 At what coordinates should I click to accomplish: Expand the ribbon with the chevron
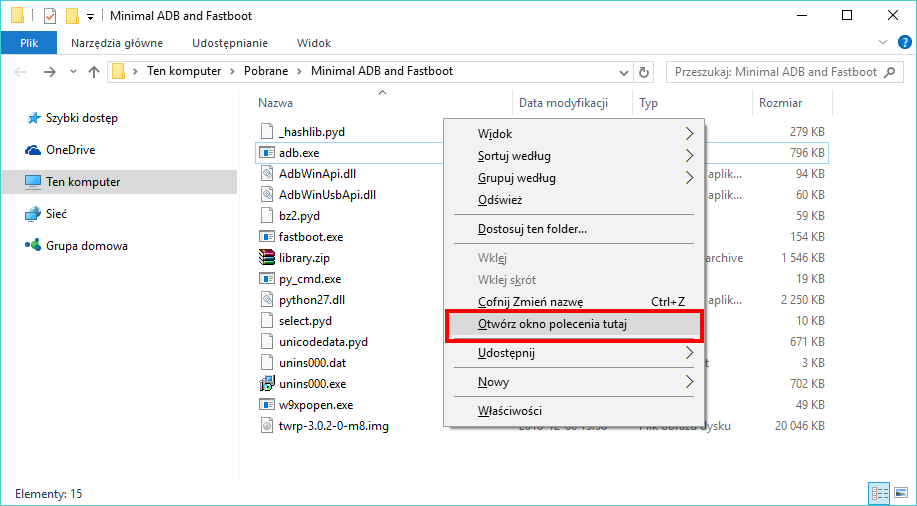(x=883, y=42)
